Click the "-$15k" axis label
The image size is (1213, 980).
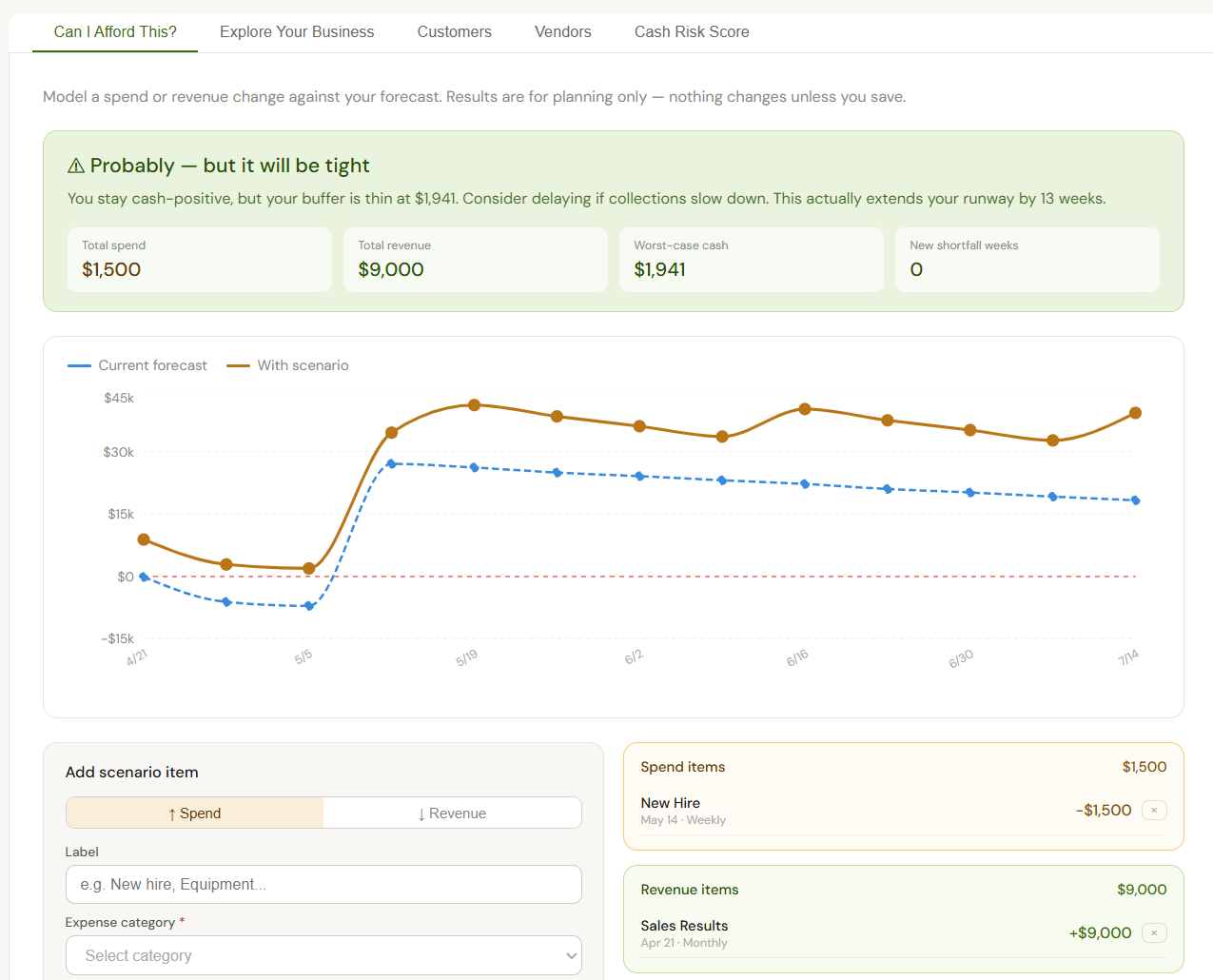[x=118, y=638]
